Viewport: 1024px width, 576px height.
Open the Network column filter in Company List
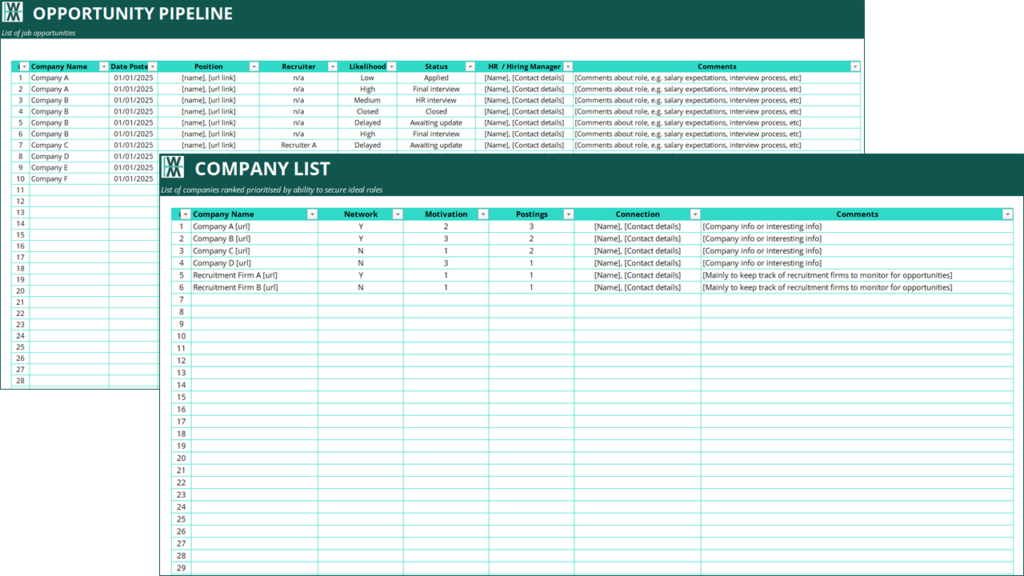(x=397, y=214)
